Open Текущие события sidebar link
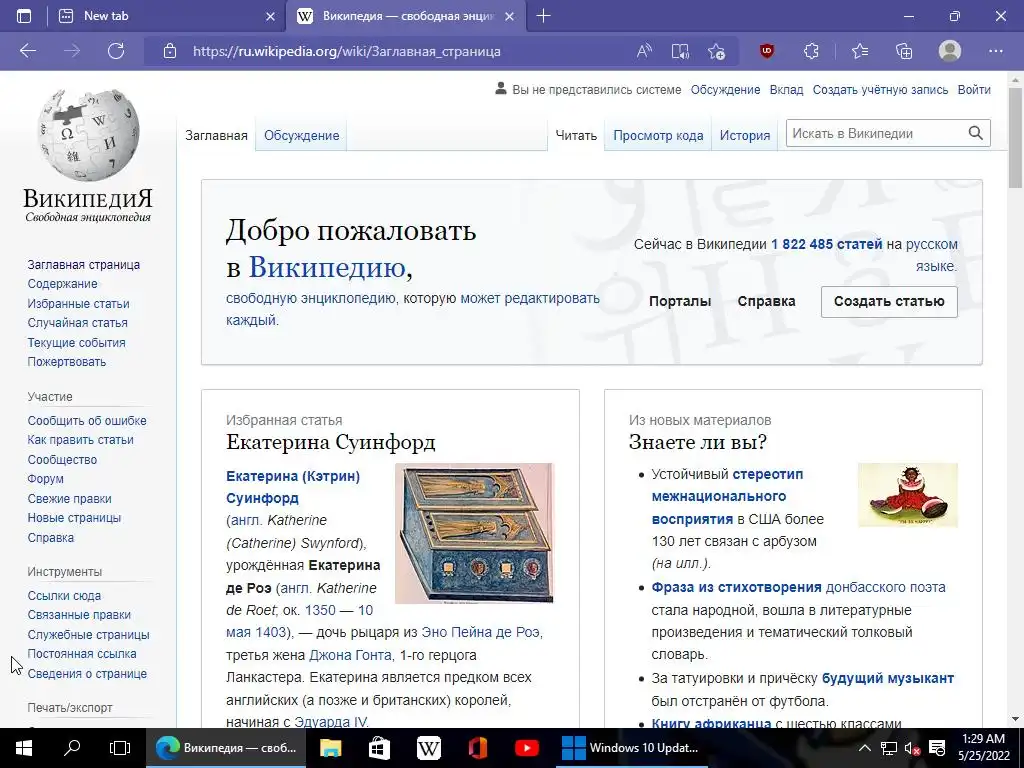Viewport: 1024px width, 768px height. (76, 342)
